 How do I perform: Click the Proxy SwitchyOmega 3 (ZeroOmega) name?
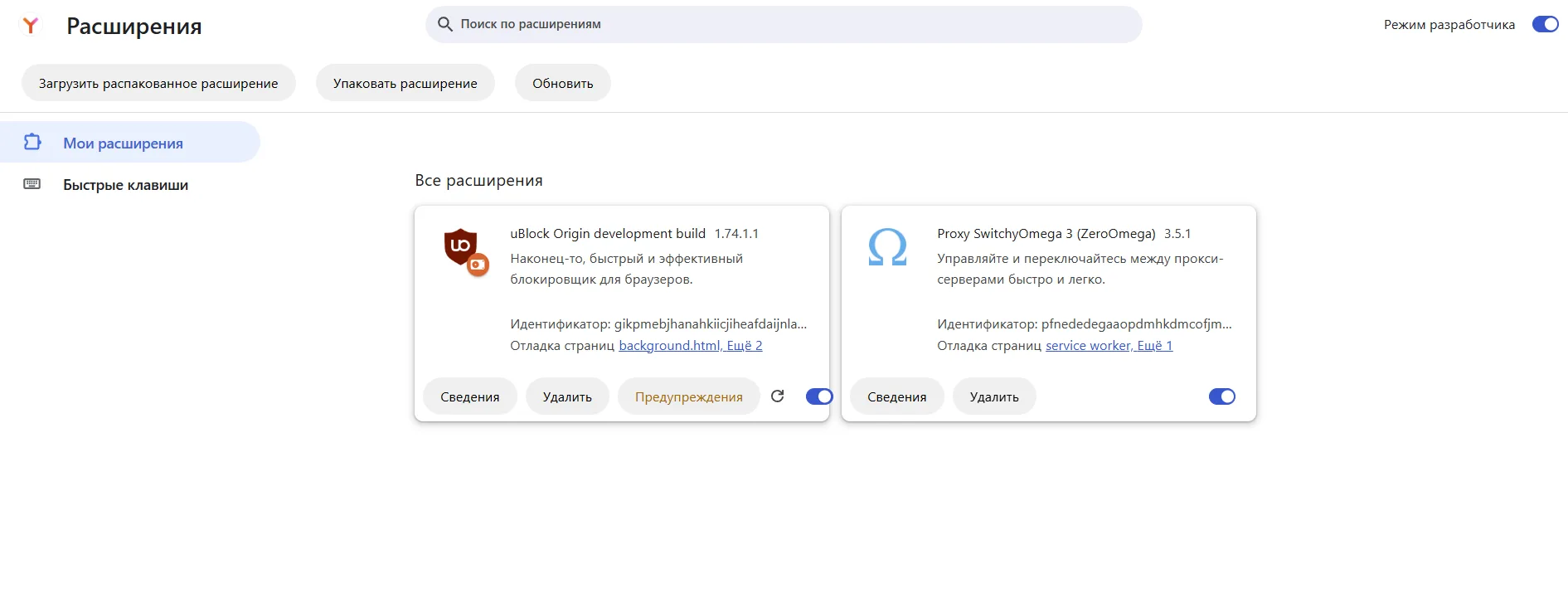[x=1046, y=233]
